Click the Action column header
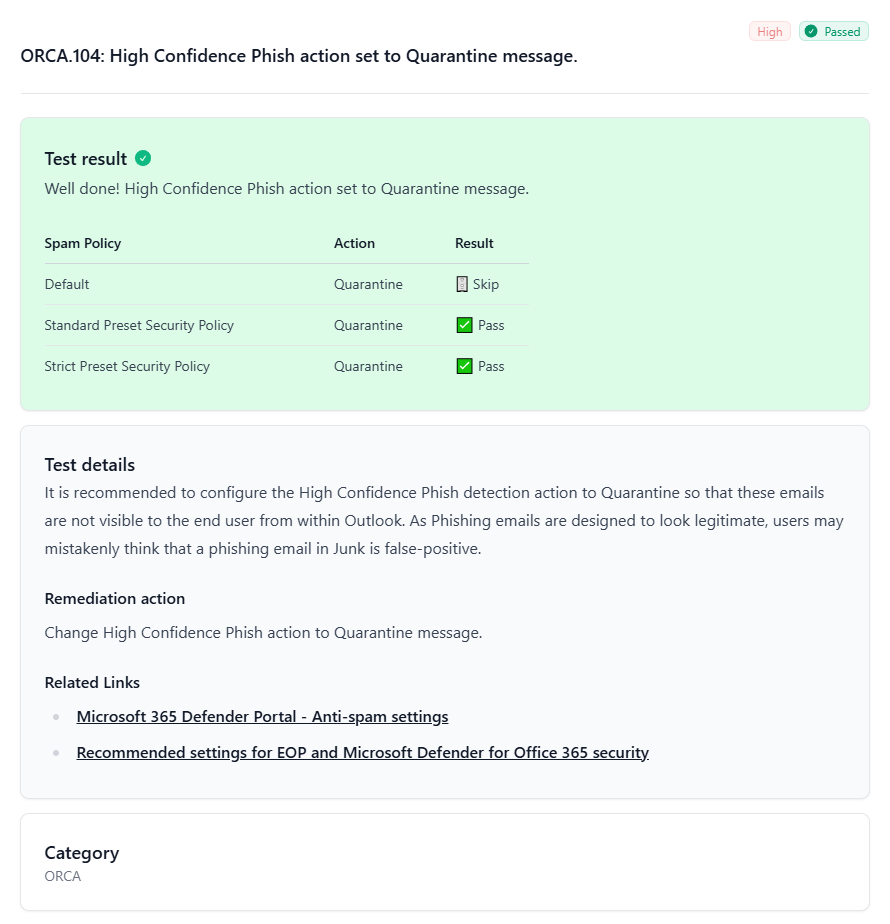This screenshot has height=924, width=890. pos(354,243)
